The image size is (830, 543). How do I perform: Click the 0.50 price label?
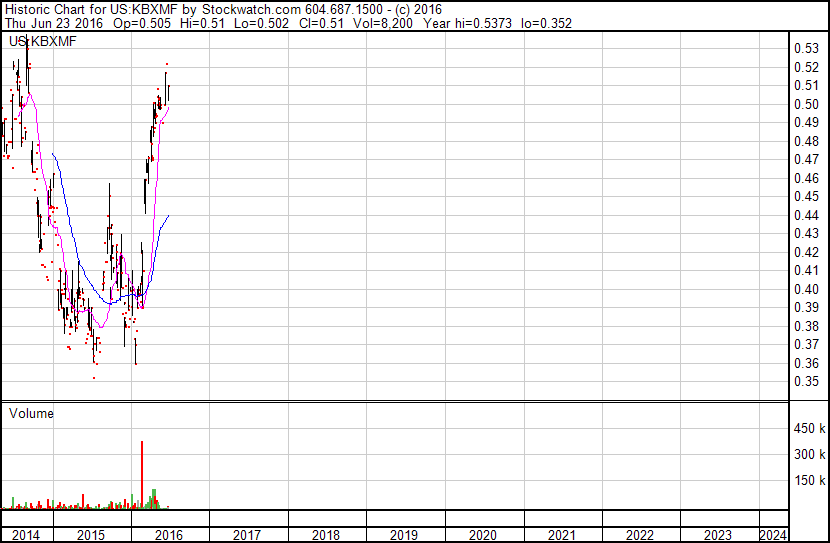point(806,104)
